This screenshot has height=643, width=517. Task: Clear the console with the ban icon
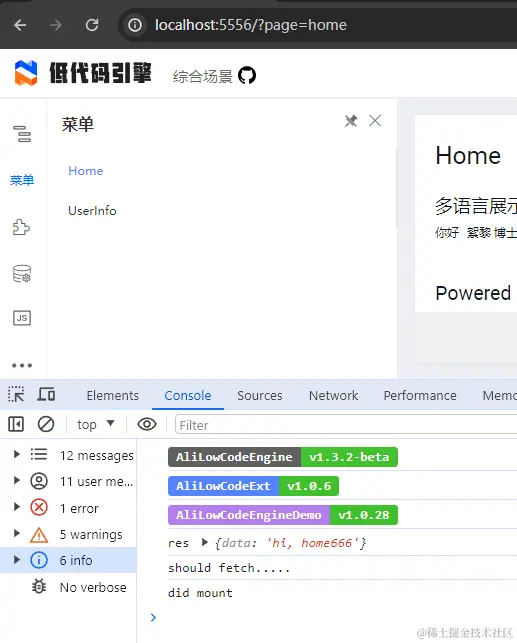[x=46, y=424]
